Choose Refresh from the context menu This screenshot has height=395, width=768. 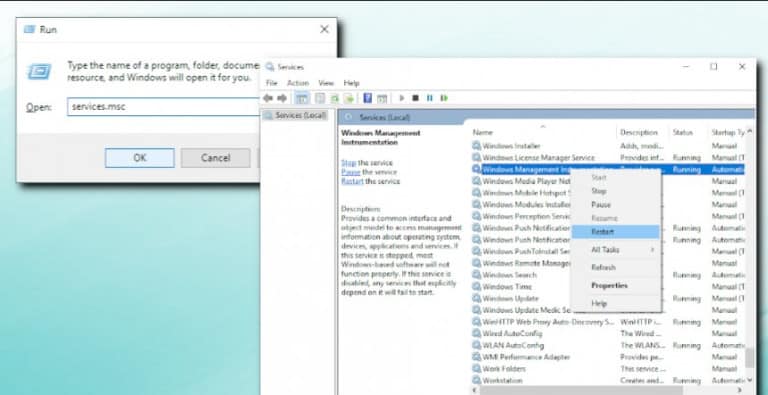click(x=617, y=268)
